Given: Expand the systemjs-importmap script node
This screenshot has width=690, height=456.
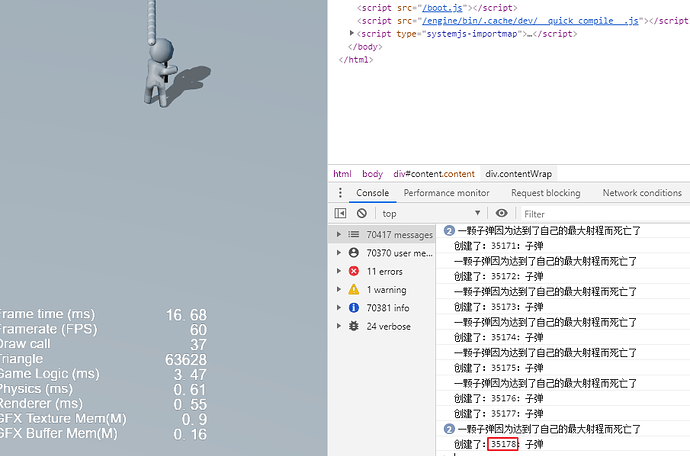Looking at the screenshot, I should pyautogui.click(x=352, y=33).
